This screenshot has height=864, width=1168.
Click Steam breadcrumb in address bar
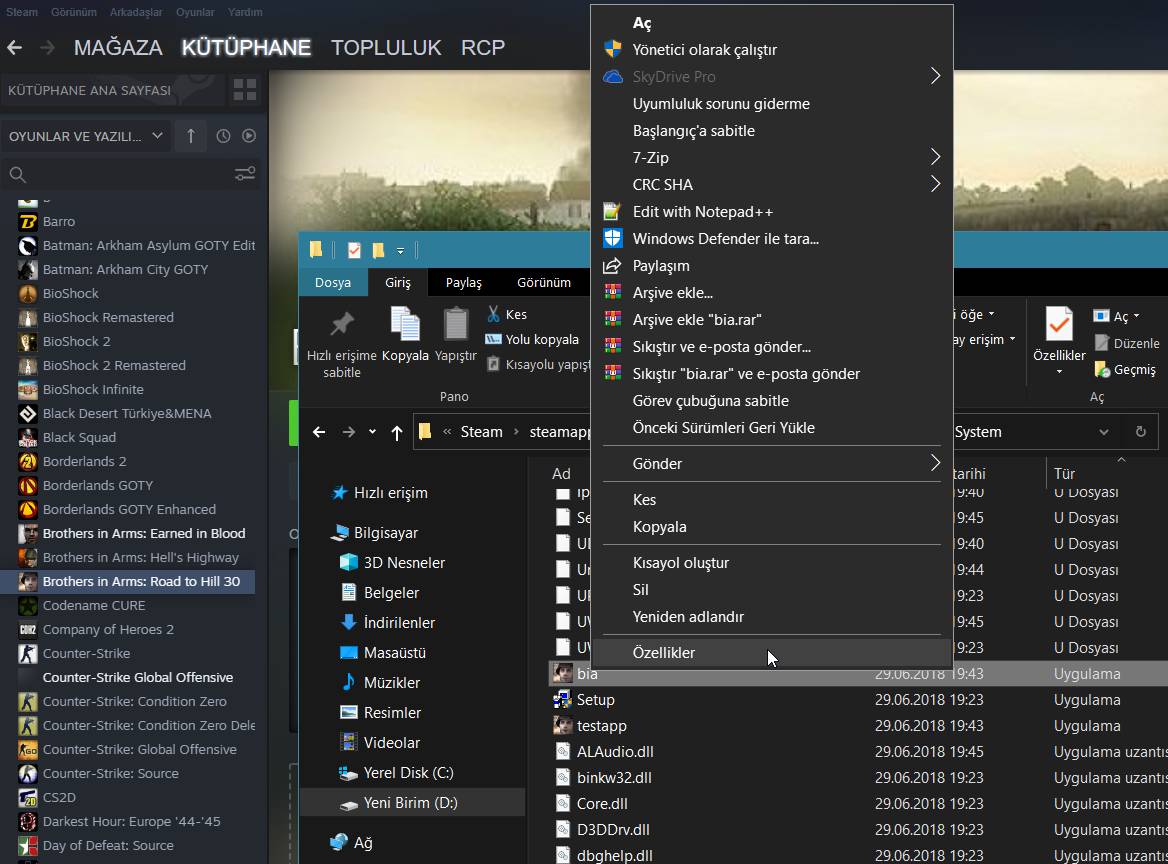coord(481,432)
